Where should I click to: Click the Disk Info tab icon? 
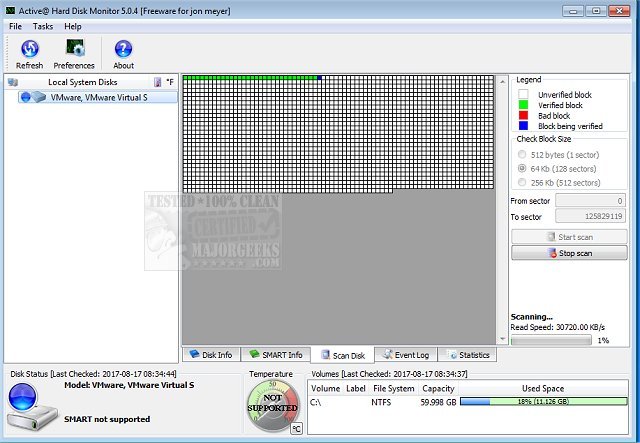(194, 354)
